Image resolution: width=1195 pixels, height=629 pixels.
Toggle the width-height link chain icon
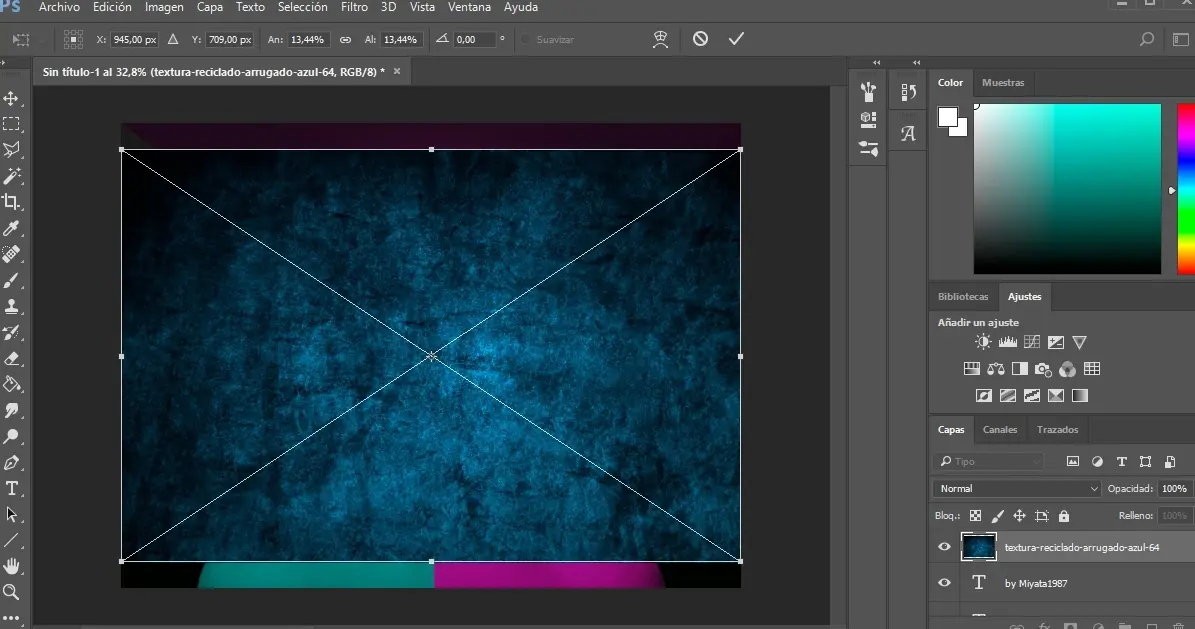[x=345, y=40]
